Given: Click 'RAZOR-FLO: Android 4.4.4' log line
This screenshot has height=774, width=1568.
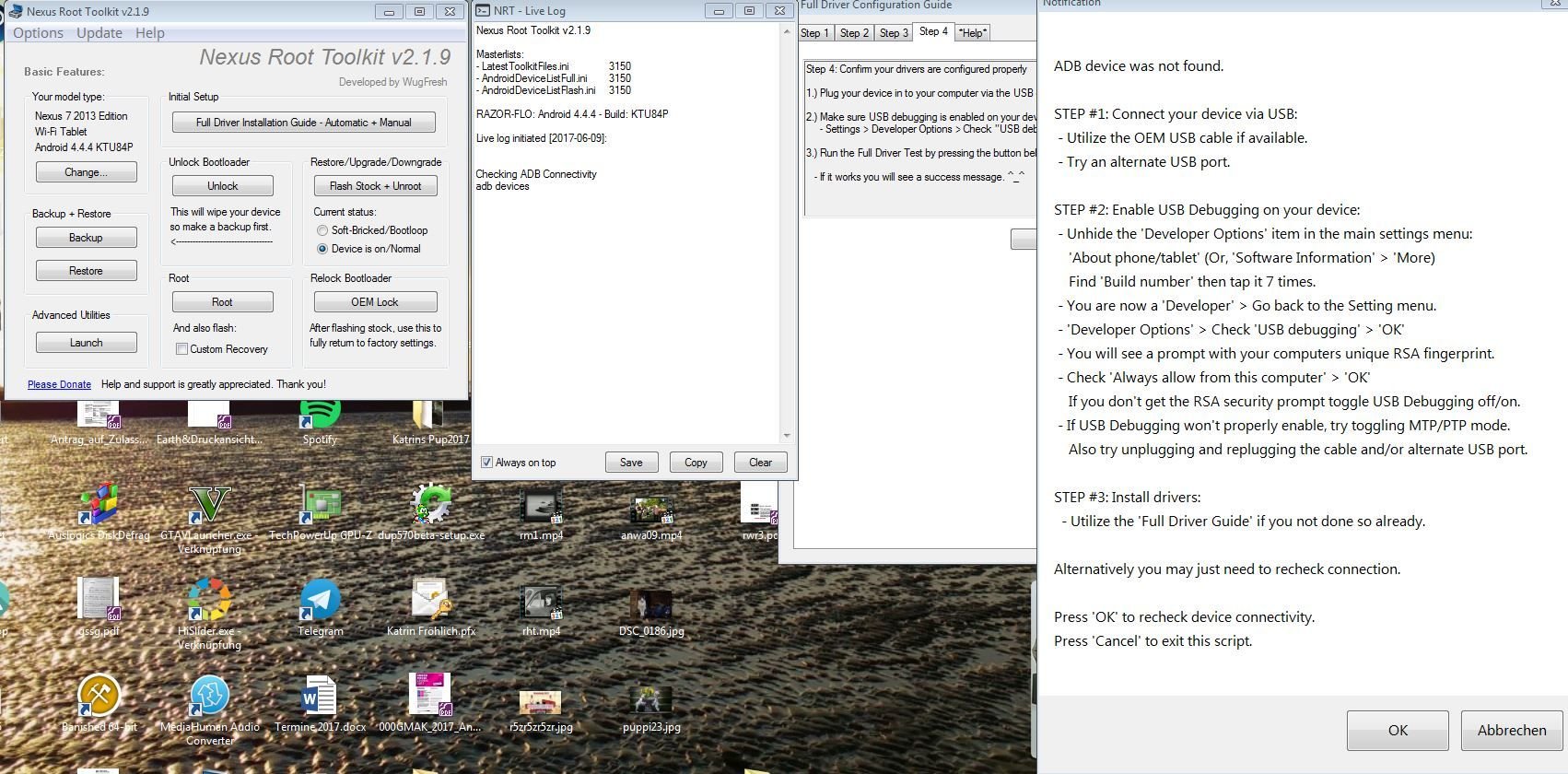Looking at the screenshot, I should pos(572,114).
